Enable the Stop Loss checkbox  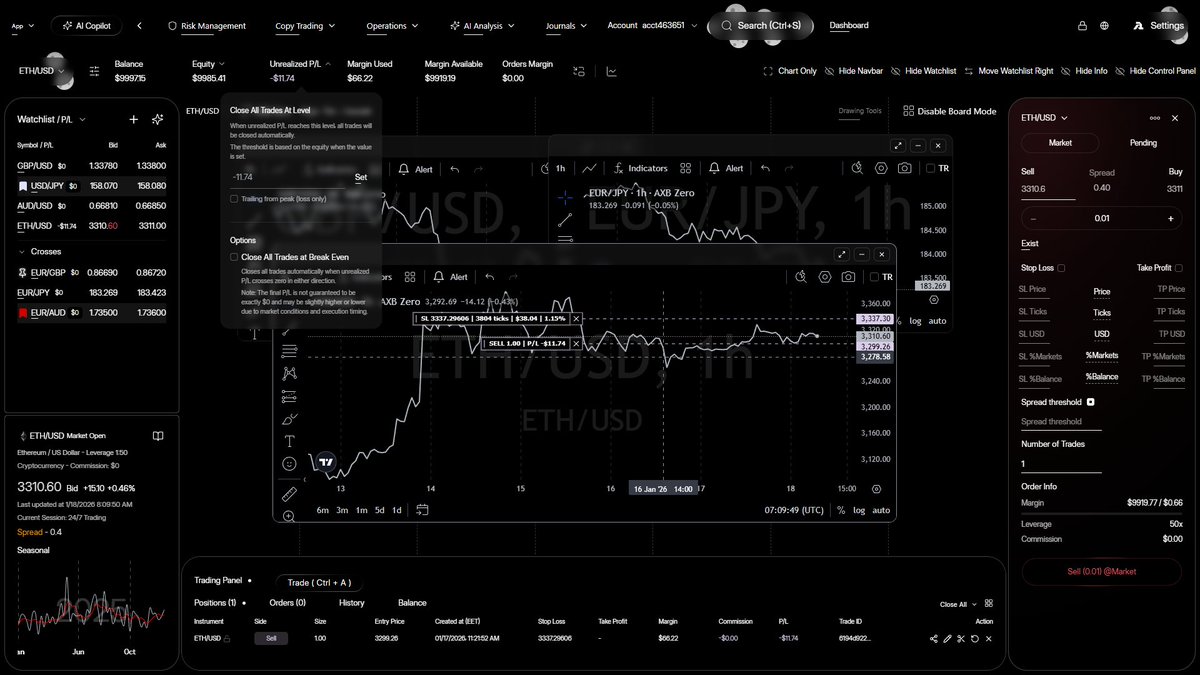(x=1061, y=268)
